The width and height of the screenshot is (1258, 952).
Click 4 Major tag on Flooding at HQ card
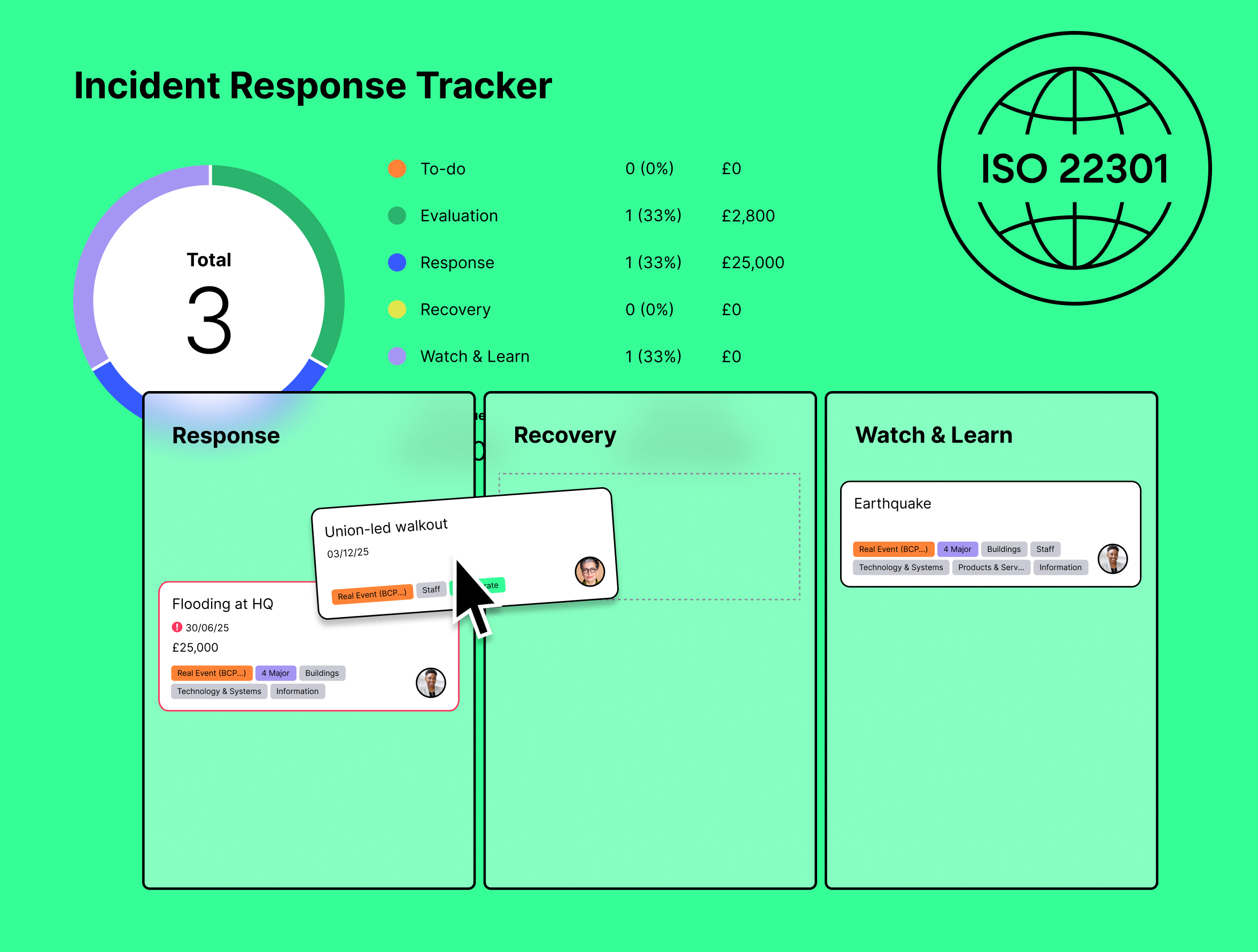coord(275,673)
